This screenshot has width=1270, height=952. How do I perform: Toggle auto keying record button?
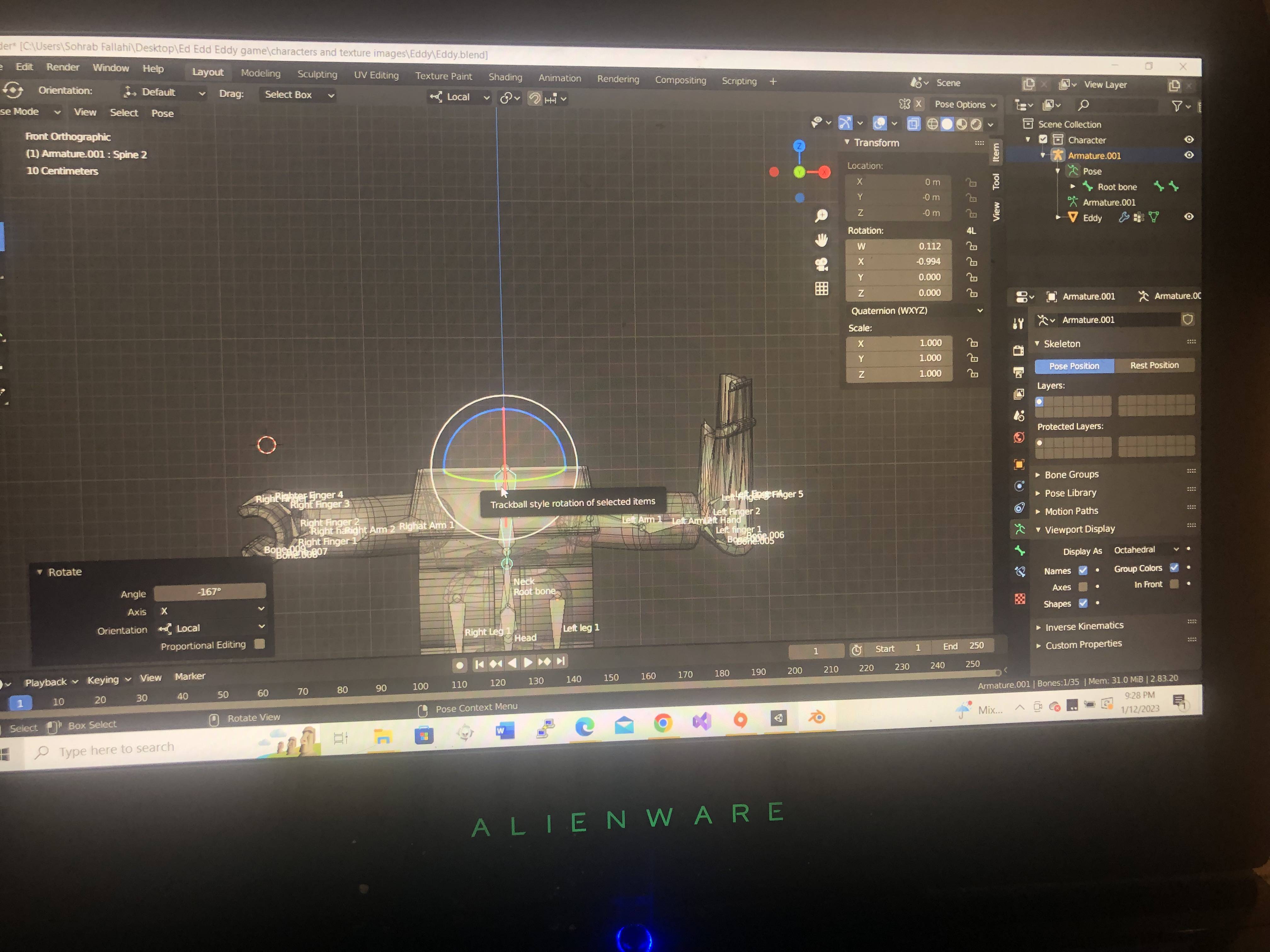[459, 665]
